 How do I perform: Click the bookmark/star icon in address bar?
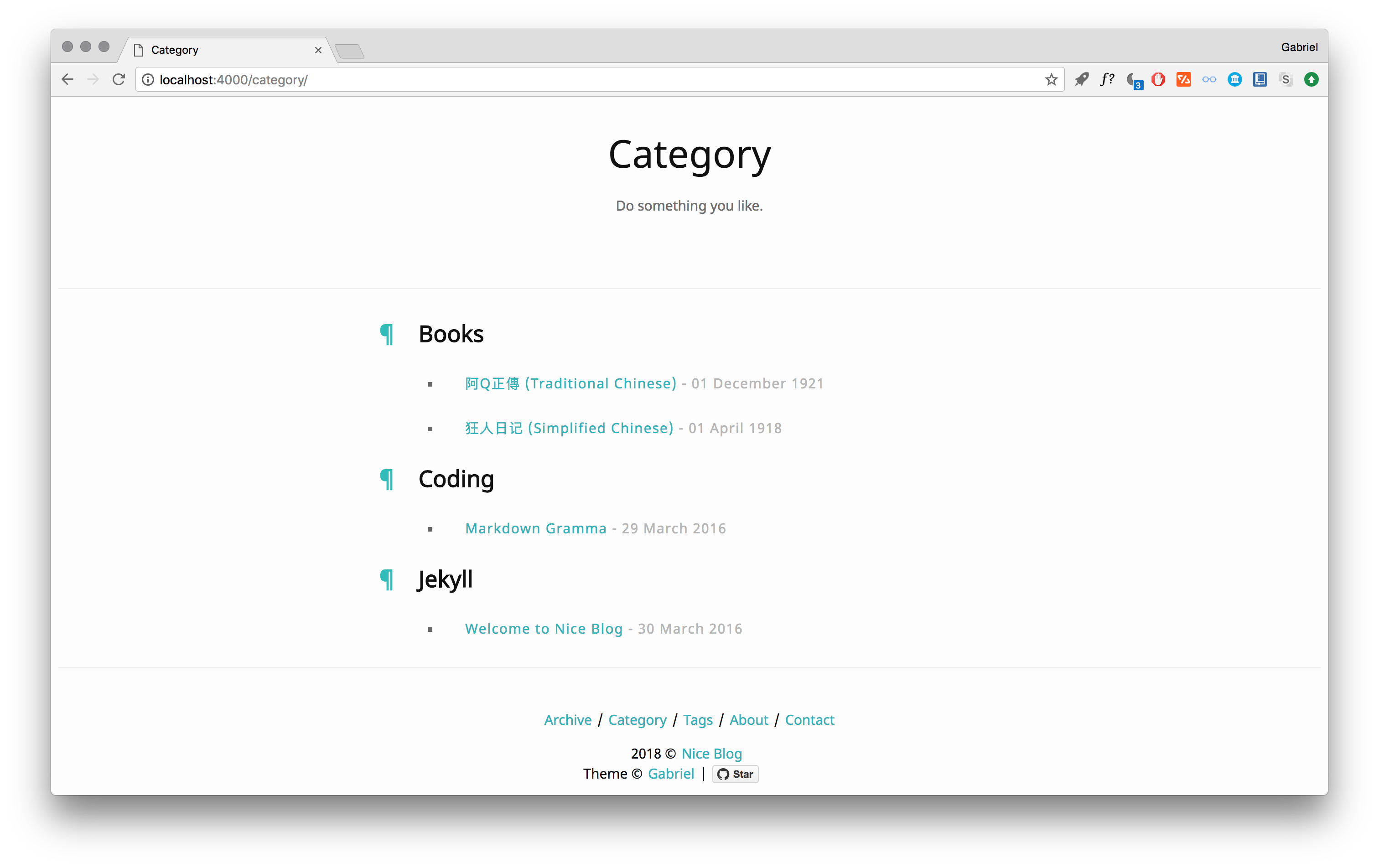click(1051, 80)
